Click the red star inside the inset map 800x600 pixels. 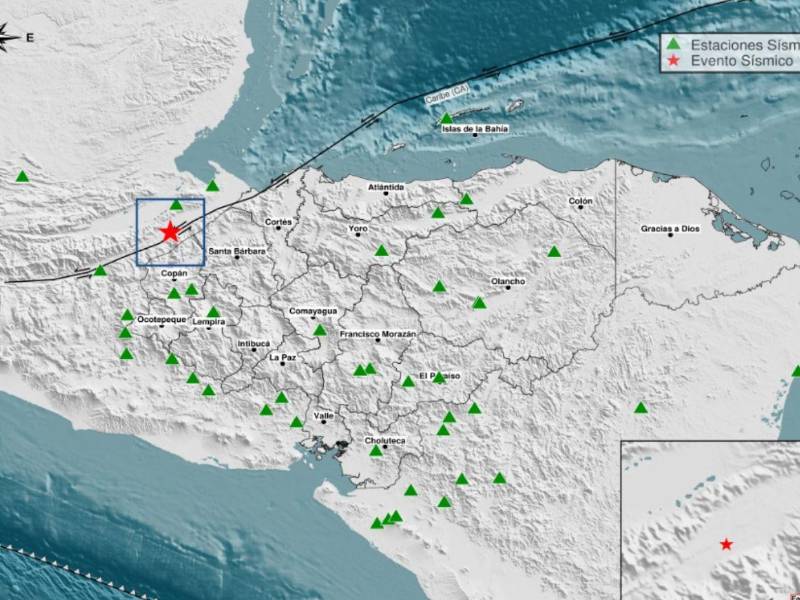click(x=726, y=546)
